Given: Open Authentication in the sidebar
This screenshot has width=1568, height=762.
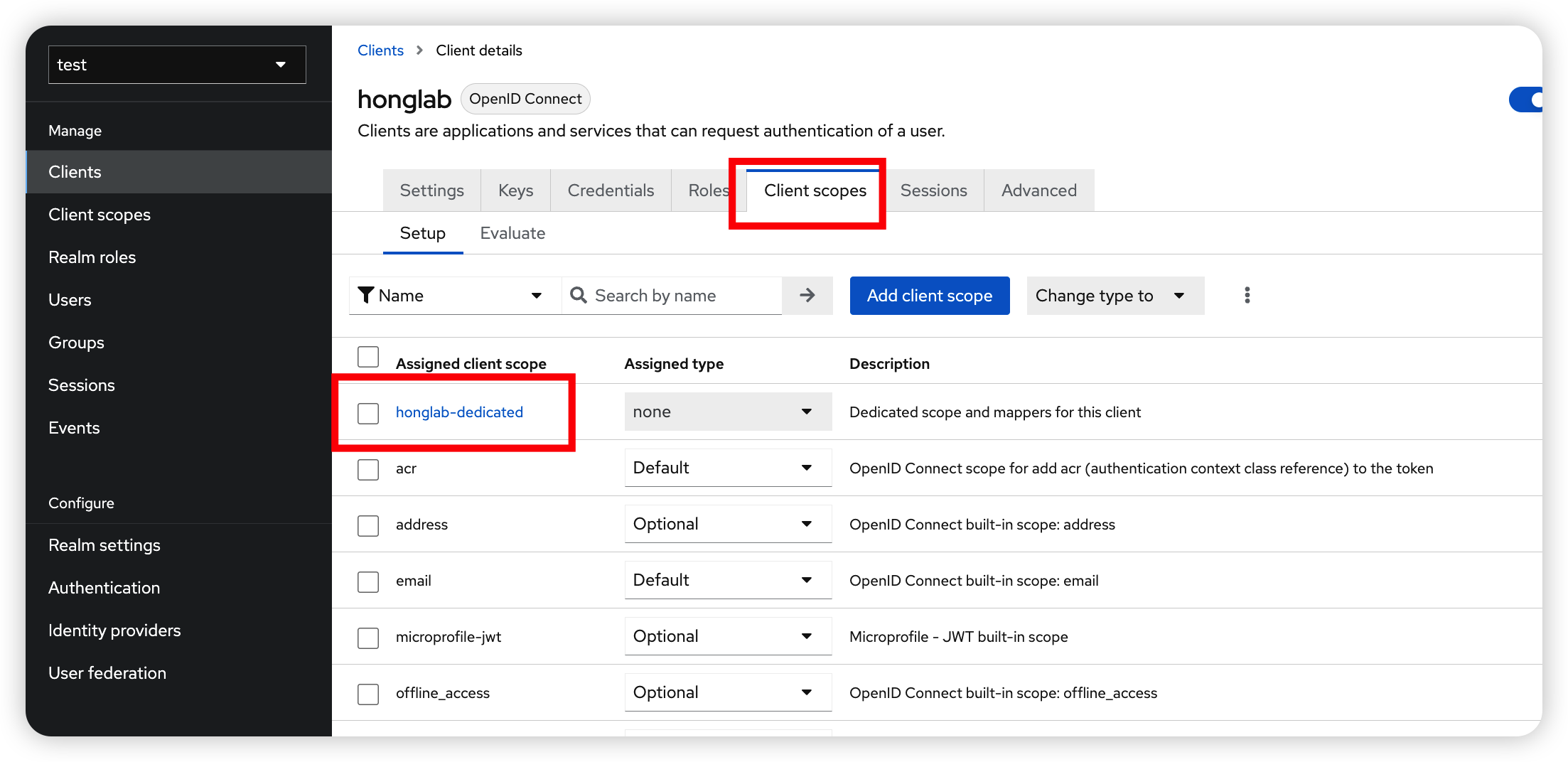Looking at the screenshot, I should point(178,588).
